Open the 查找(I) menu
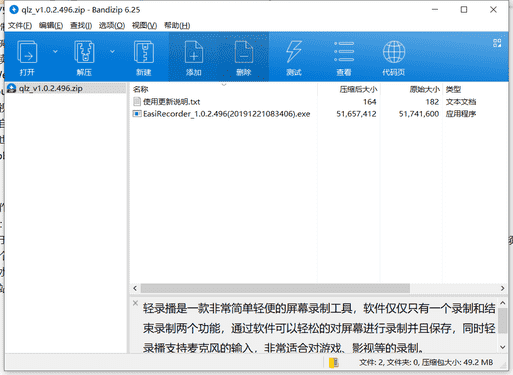Viewport: 513px width, 375px height. click(81, 26)
